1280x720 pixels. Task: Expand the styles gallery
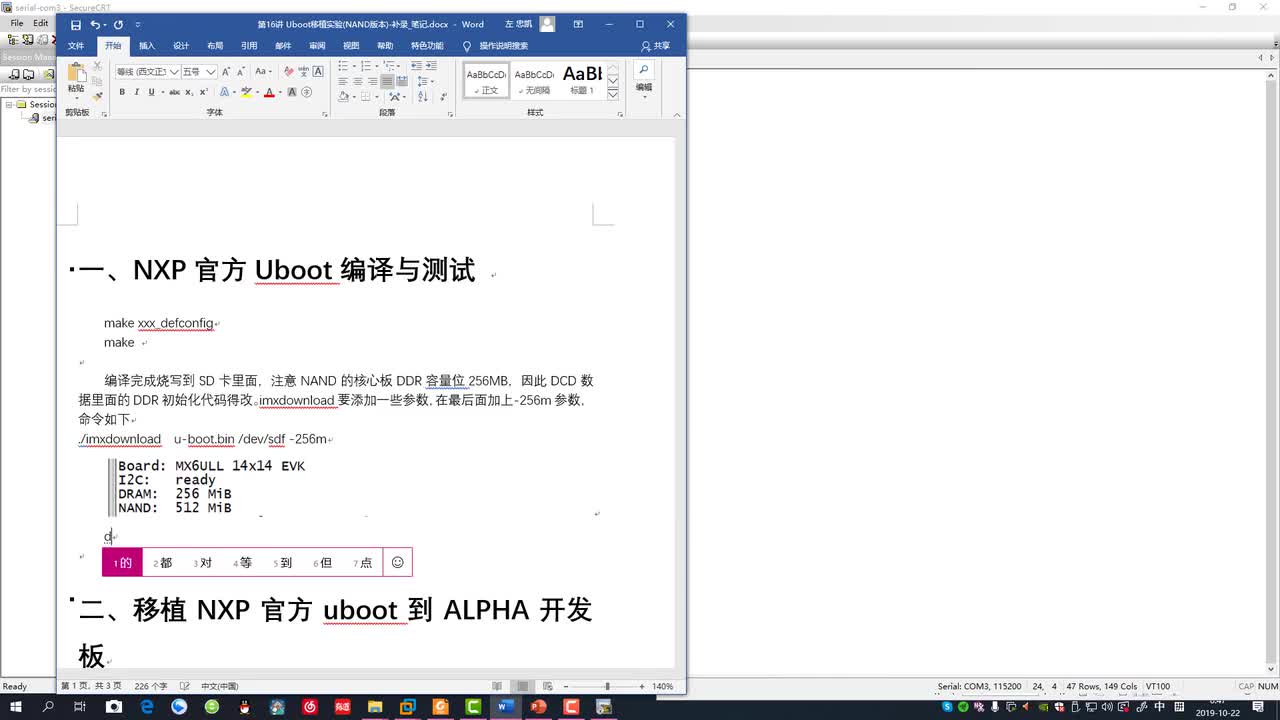(613, 93)
